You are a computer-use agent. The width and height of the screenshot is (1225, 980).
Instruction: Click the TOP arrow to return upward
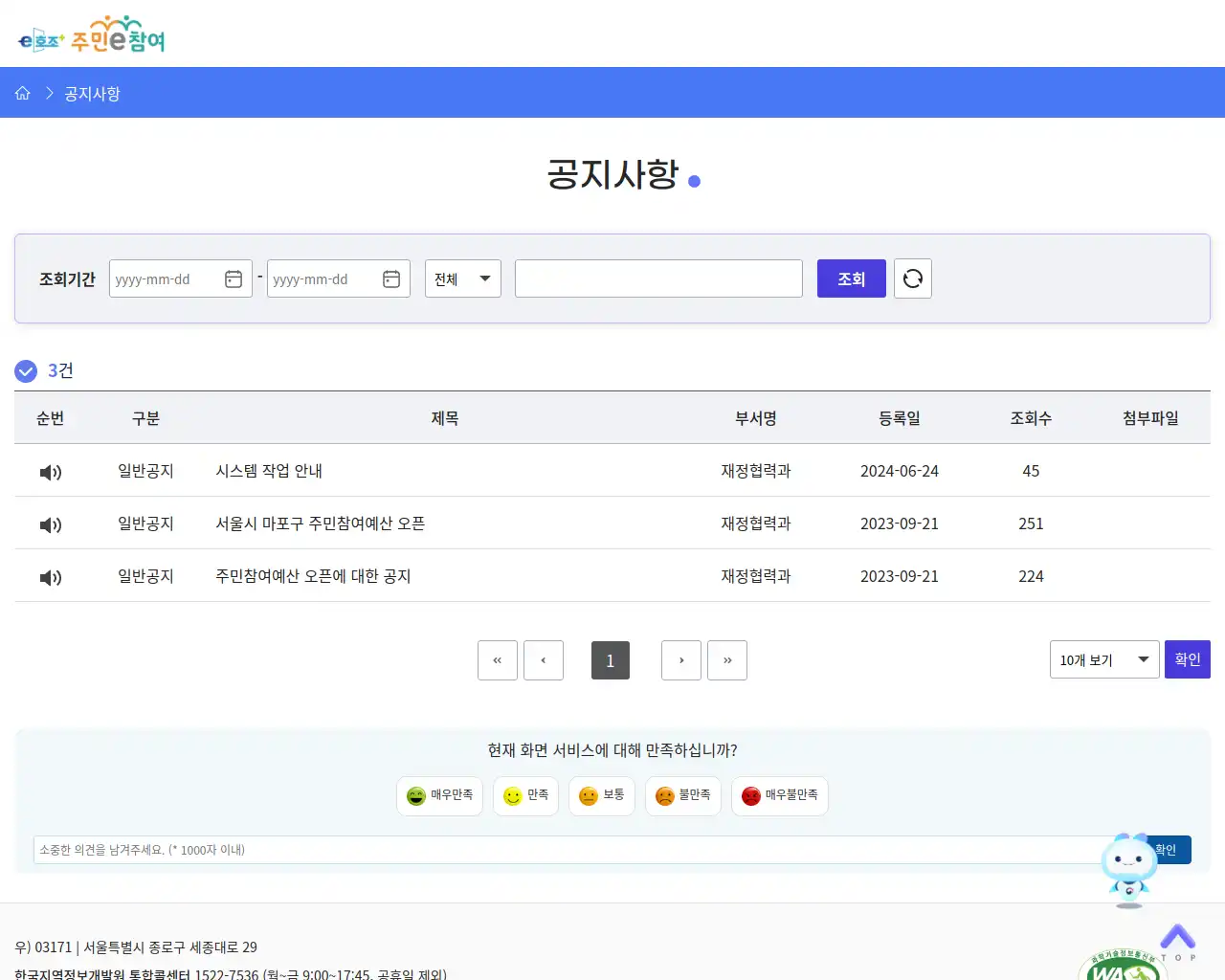pos(1178,942)
